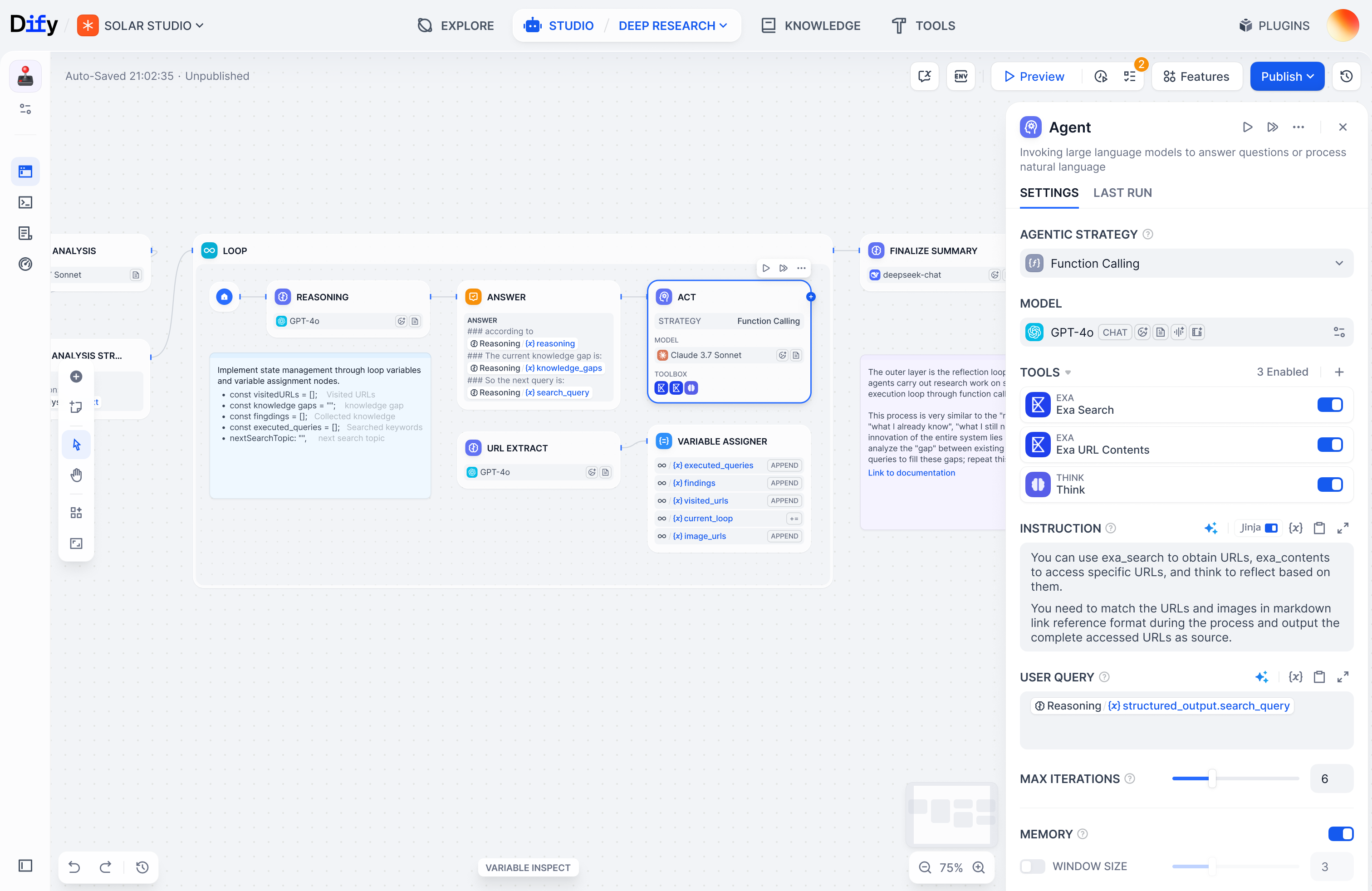
Task: Click the Preview button
Action: click(x=1034, y=76)
